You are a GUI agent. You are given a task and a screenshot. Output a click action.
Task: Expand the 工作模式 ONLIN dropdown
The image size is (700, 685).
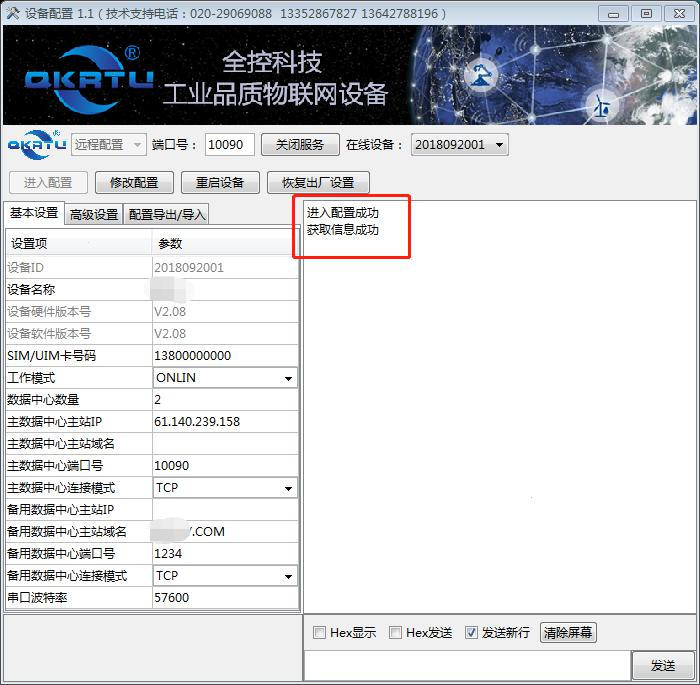pyautogui.click(x=225, y=378)
